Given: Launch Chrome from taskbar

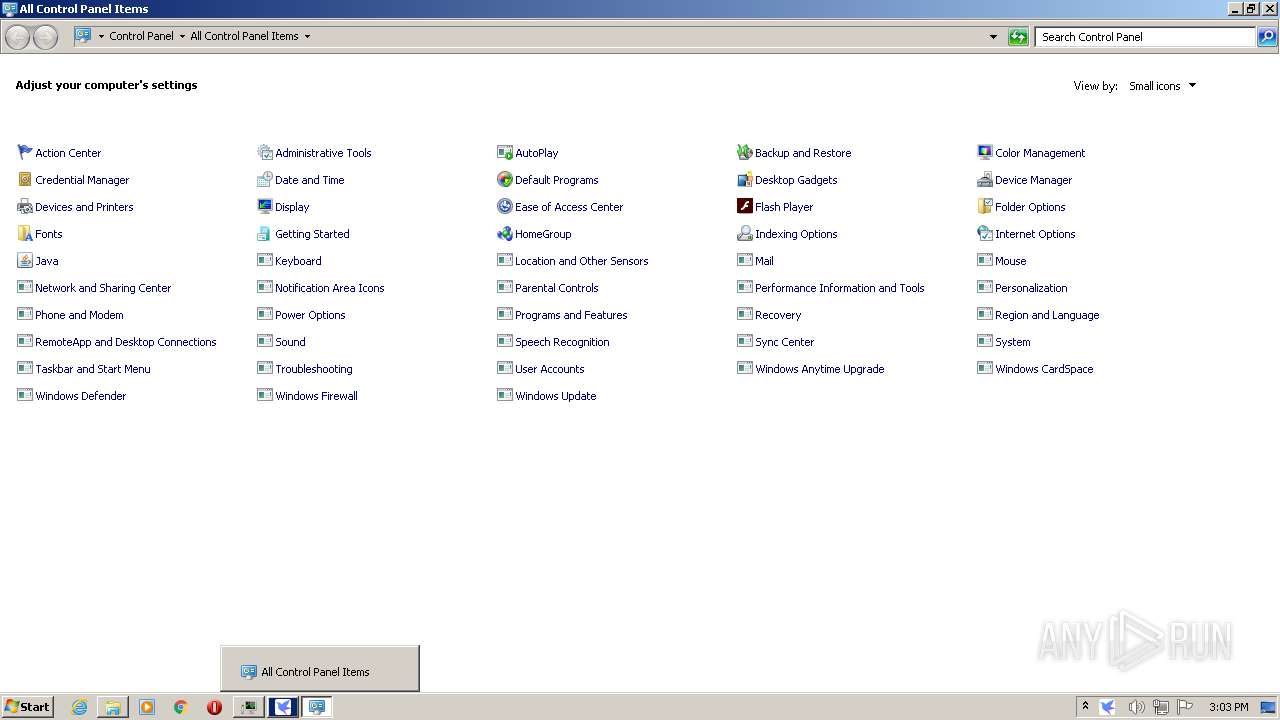Looking at the screenshot, I should (x=181, y=707).
